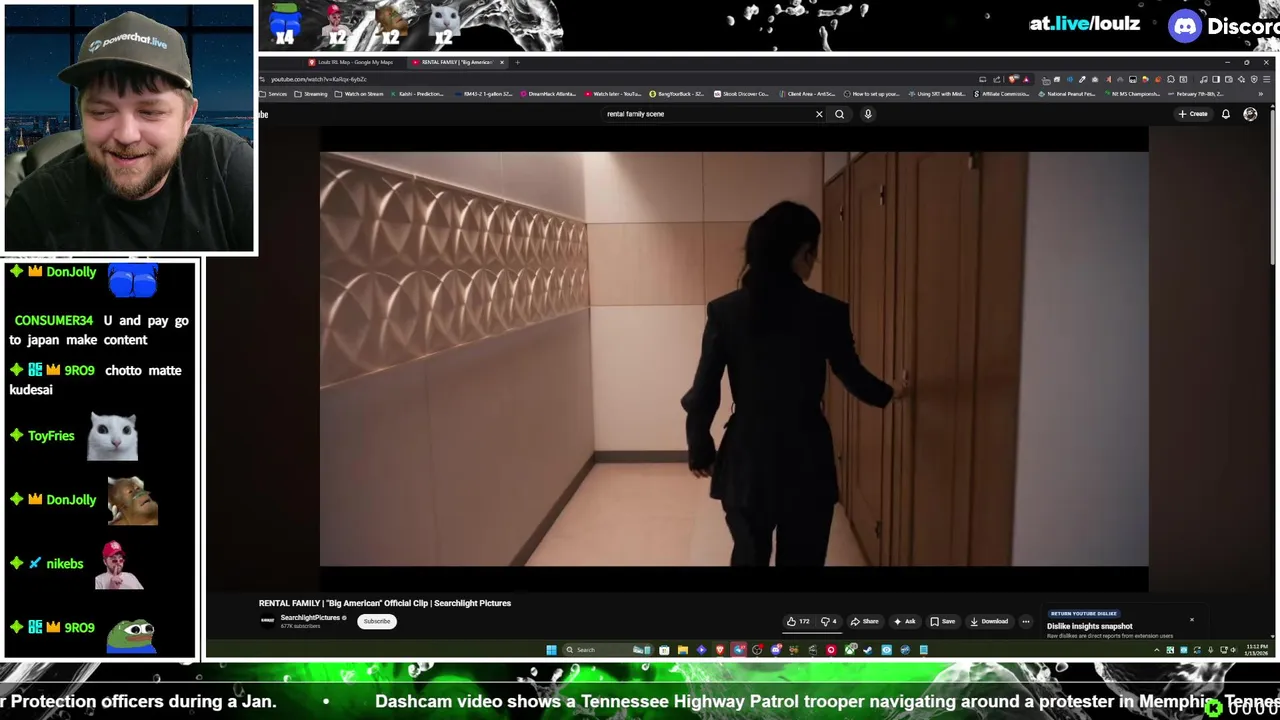Image resolution: width=1280 pixels, height=720 pixels.
Task: Start voice search with microphone icon
Action: pyautogui.click(x=868, y=114)
